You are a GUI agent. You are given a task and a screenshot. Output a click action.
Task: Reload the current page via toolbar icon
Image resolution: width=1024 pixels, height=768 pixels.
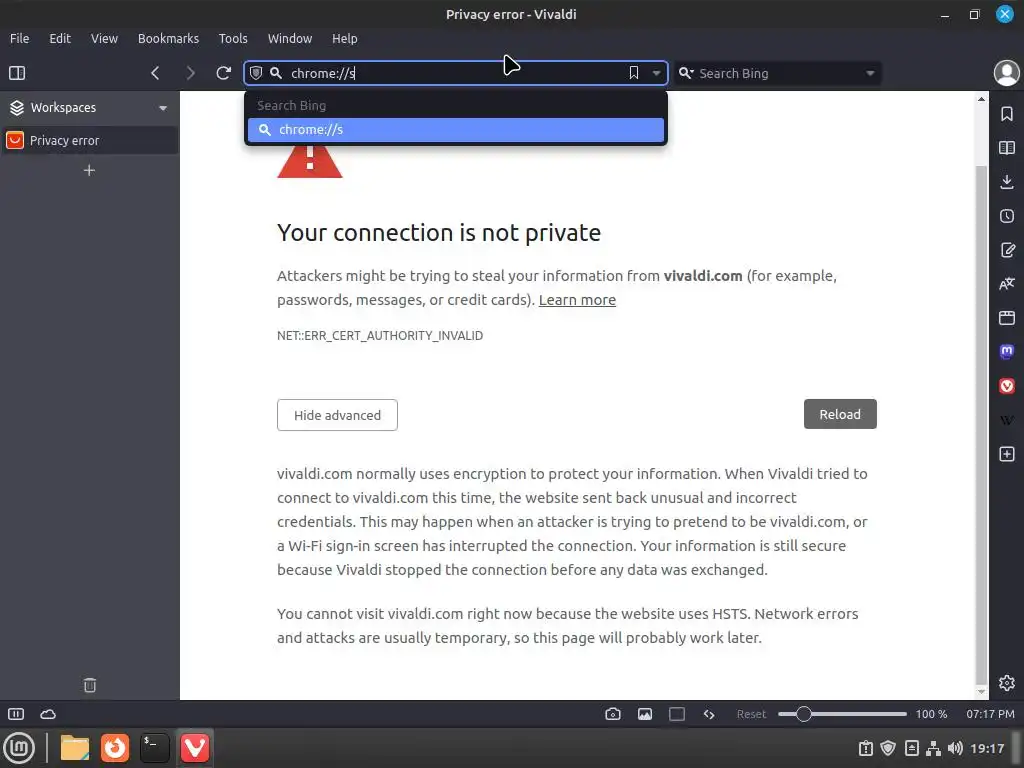223,73
